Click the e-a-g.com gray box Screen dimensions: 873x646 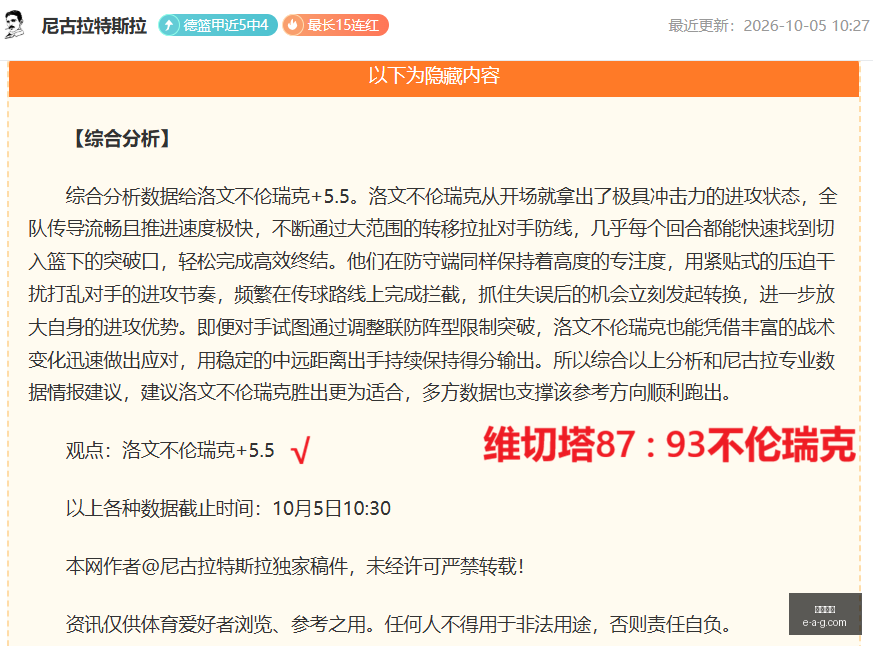coord(825,614)
